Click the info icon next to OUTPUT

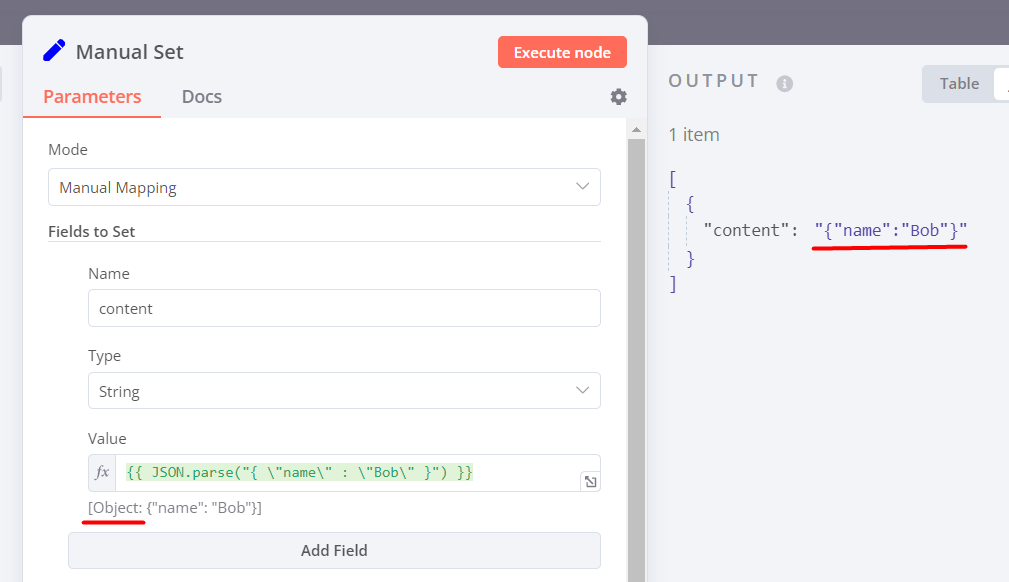785,83
